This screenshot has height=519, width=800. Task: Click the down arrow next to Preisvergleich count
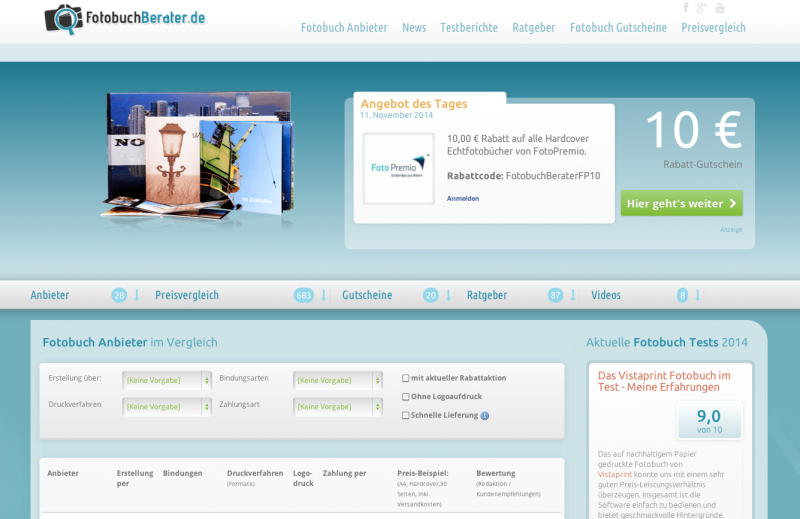coord(323,295)
